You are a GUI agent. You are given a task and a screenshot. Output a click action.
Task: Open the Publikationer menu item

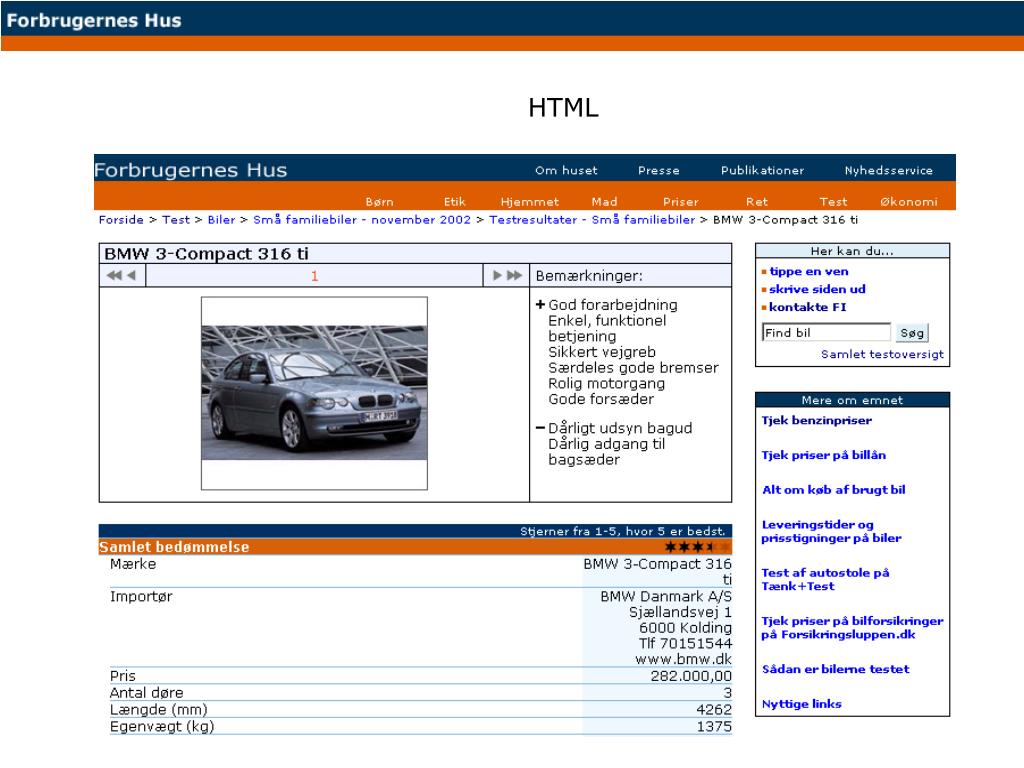[x=762, y=170]
